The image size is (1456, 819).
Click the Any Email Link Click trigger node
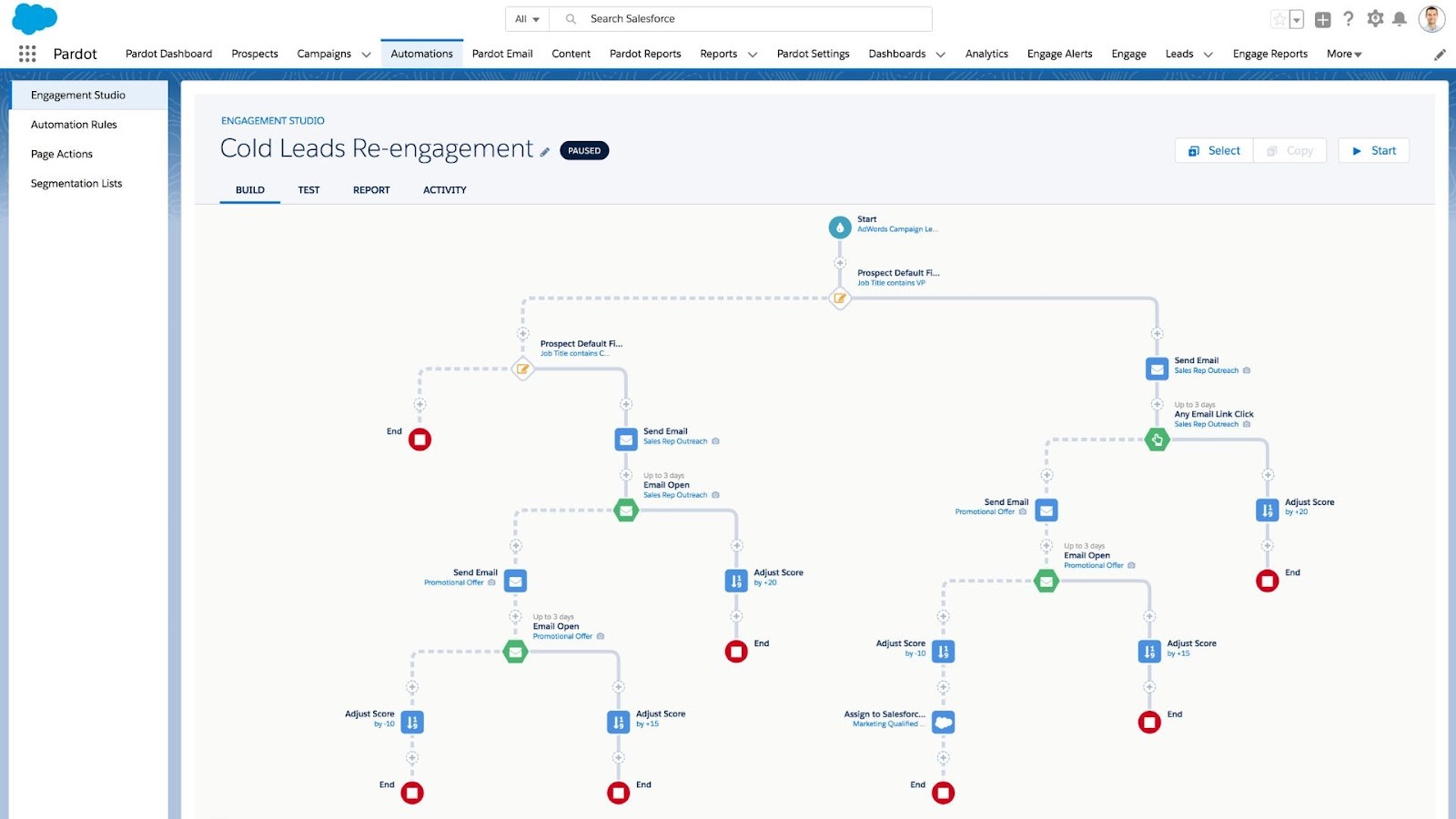pyautogui.click(x=1156, y=440)
